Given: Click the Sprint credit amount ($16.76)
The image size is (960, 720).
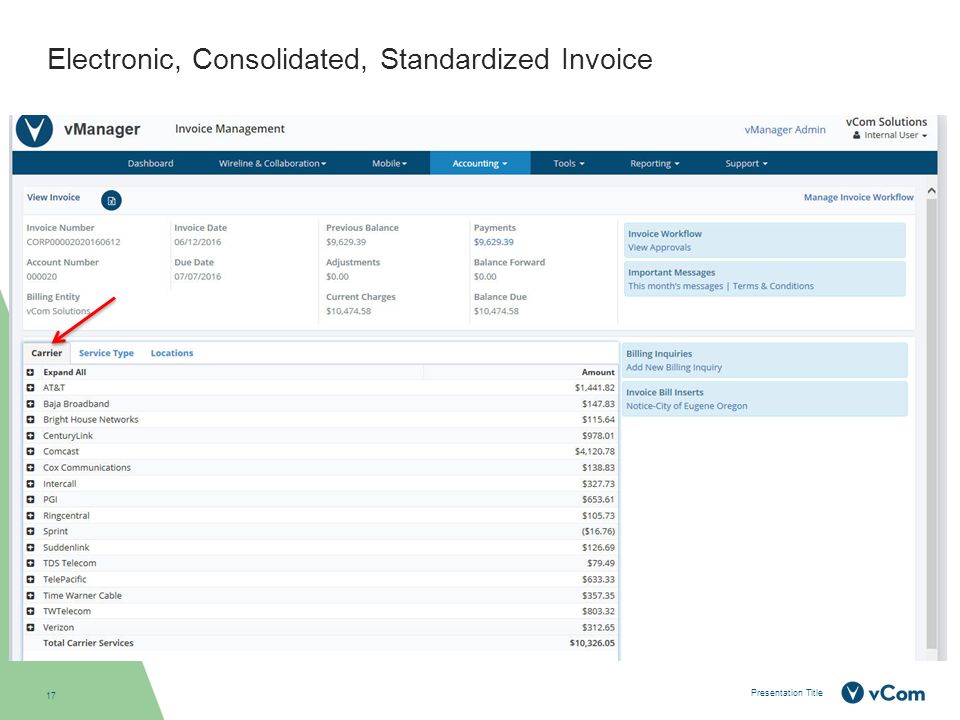Looking at the screenshot, I should [598, 531].
